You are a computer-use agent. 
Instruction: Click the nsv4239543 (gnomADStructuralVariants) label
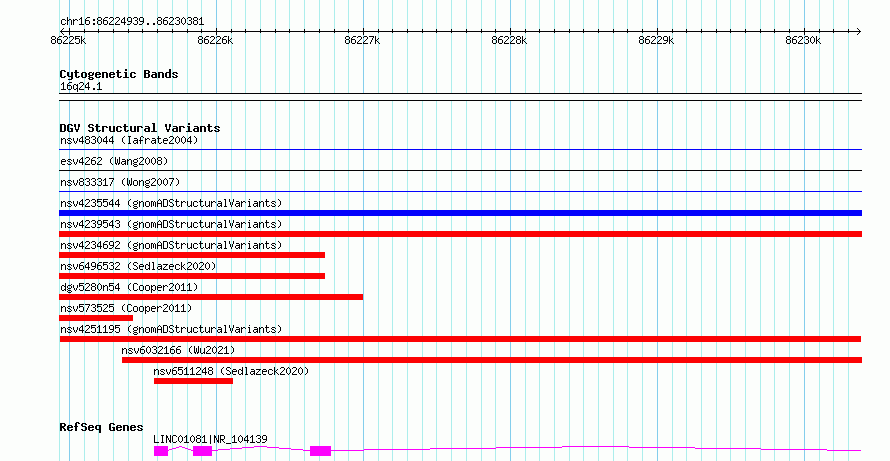pyautogui.click(x=171, y=224)
